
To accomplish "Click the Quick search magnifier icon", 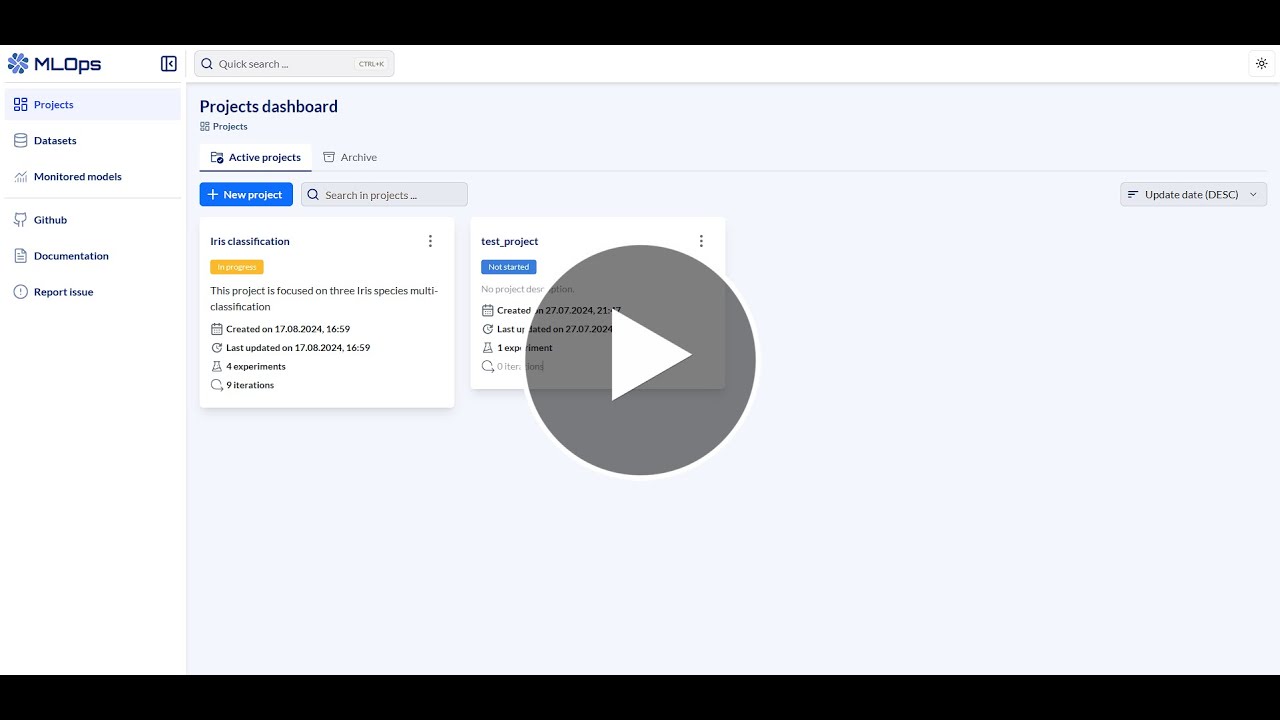I will pos(207,64).
